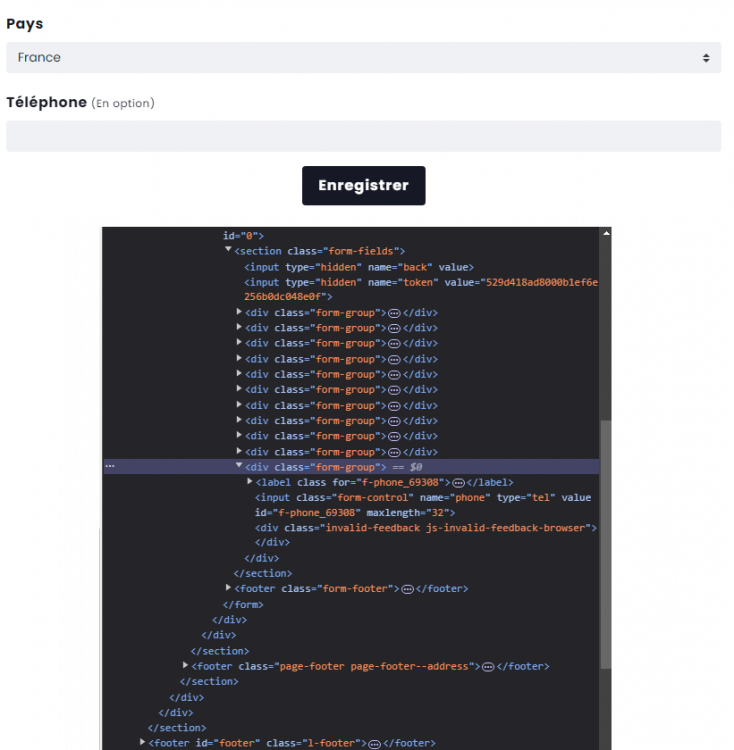Expand the footer id="footer" node arrow
The height and width of the screenshot is (750, 734).
click(x=142, y=742)
